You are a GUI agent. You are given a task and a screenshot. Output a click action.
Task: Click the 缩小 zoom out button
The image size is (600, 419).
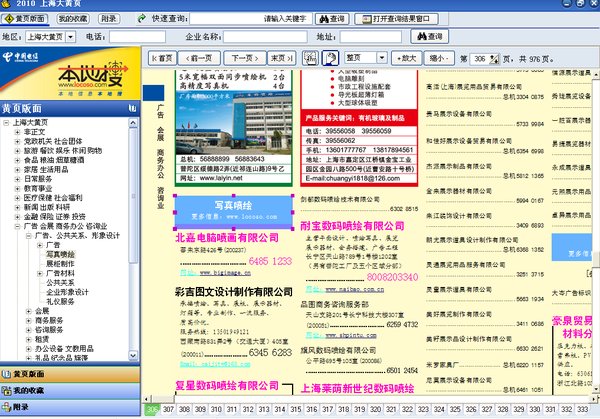tap(439, 59)
